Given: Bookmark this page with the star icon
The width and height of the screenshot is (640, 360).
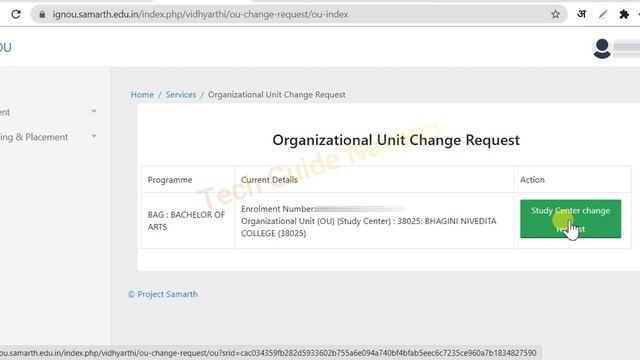Looking at the screenshot, I should pyautogui.click(x=555, y=14).
